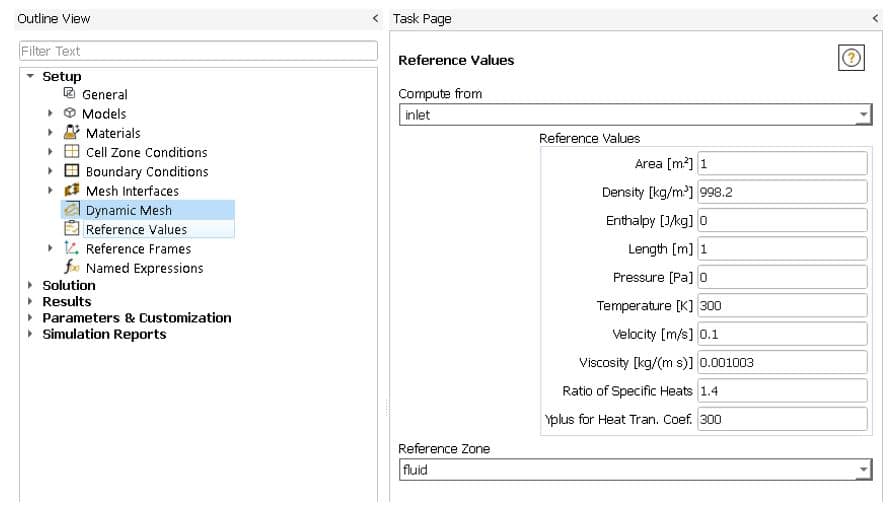This screenshot has width=895, height=525.
Task: Expand the Solution tree node
Action: point(30,286)
